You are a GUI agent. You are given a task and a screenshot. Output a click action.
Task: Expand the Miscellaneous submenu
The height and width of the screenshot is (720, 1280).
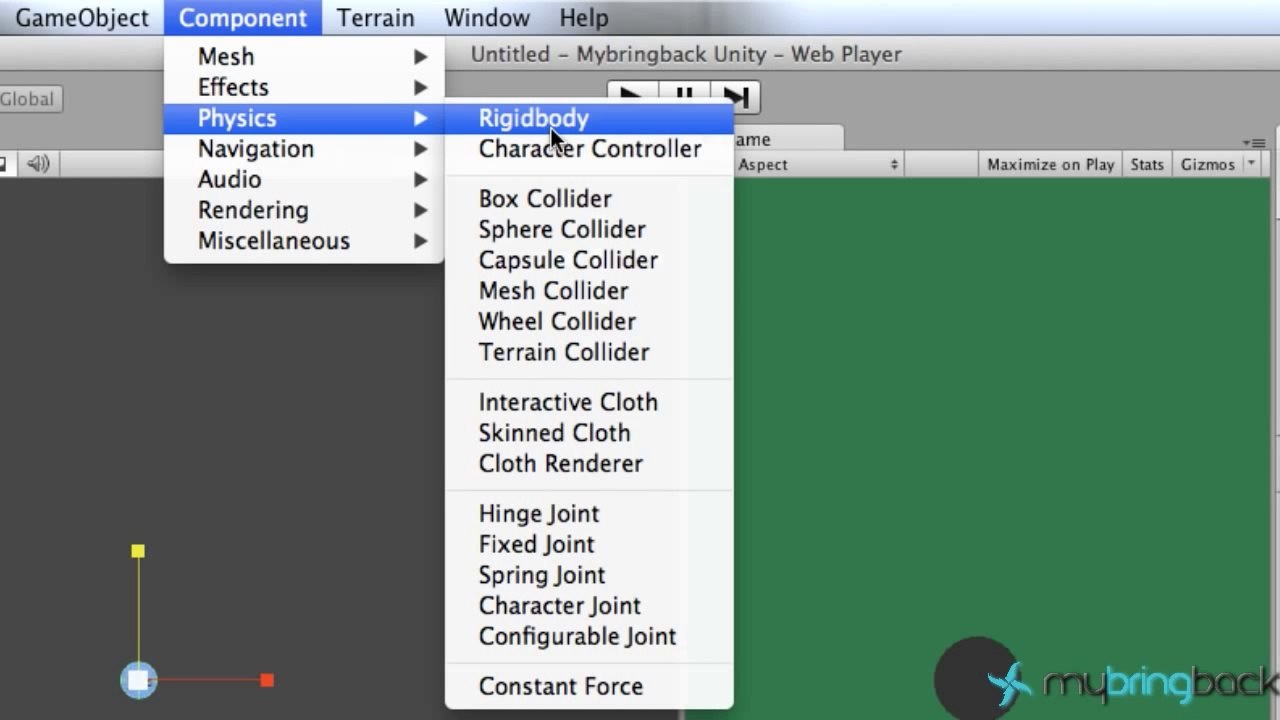point(304,241)
